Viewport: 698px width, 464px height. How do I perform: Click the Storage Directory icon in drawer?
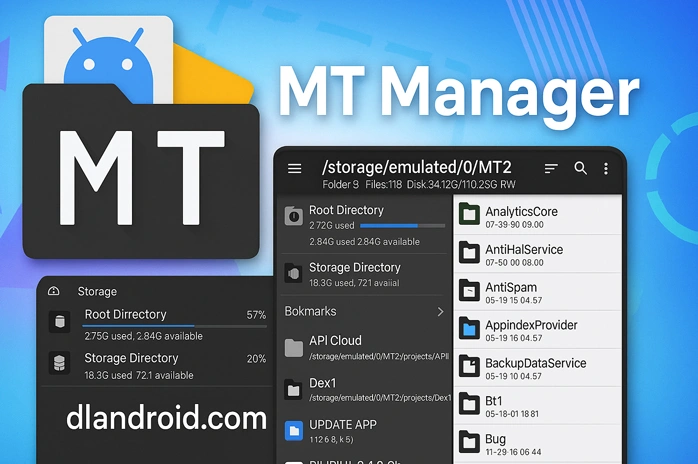point(294,273)
